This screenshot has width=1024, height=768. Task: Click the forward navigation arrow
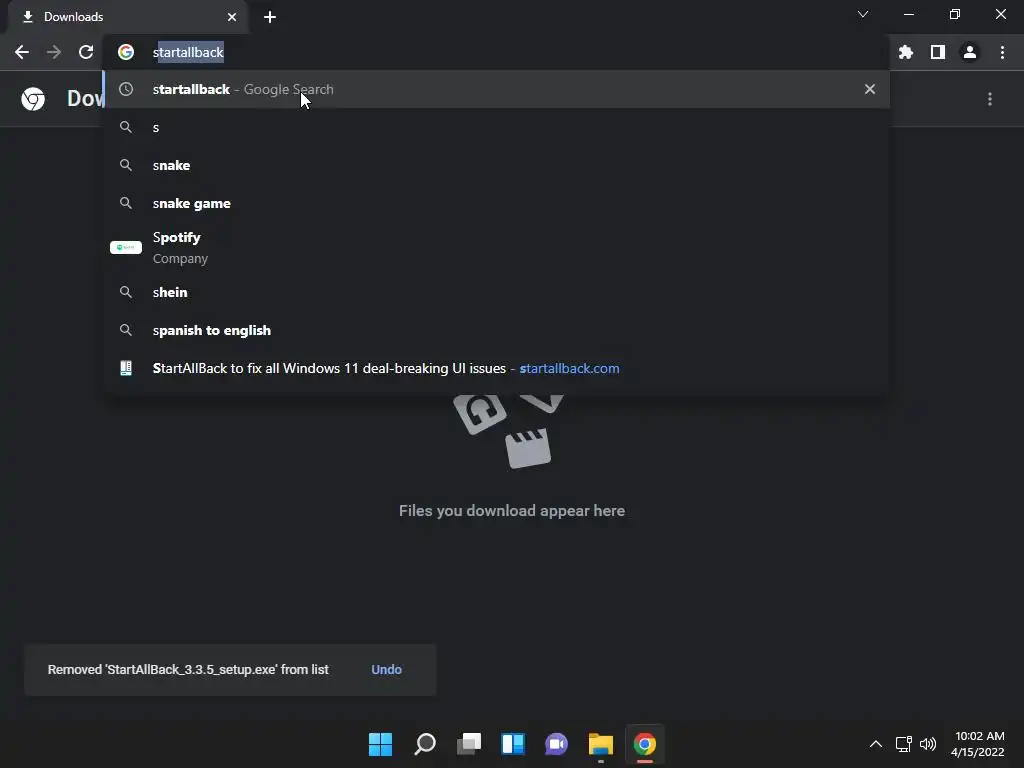click(x=54, y=52)
